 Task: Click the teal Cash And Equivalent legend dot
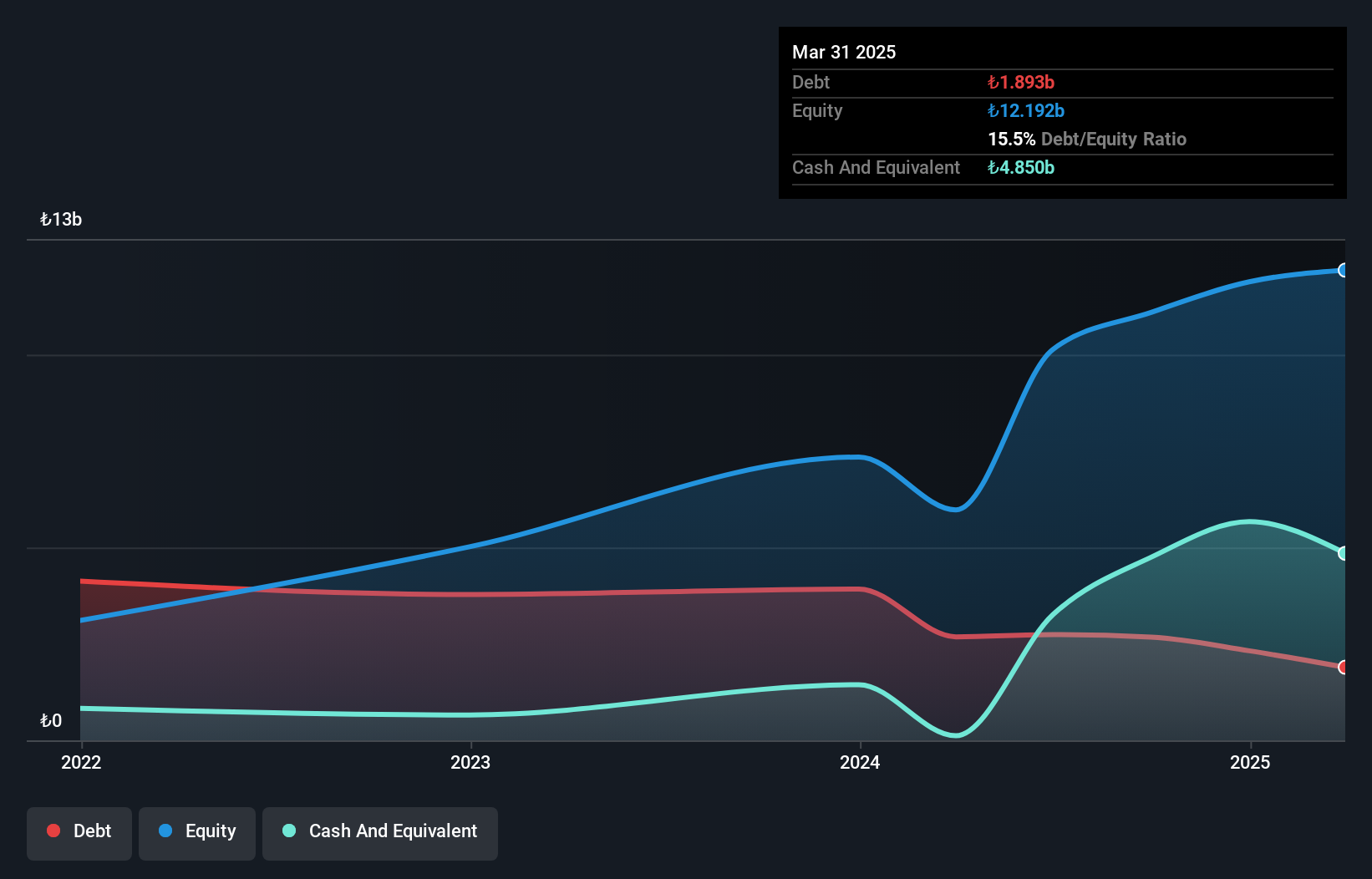point(289,831)
